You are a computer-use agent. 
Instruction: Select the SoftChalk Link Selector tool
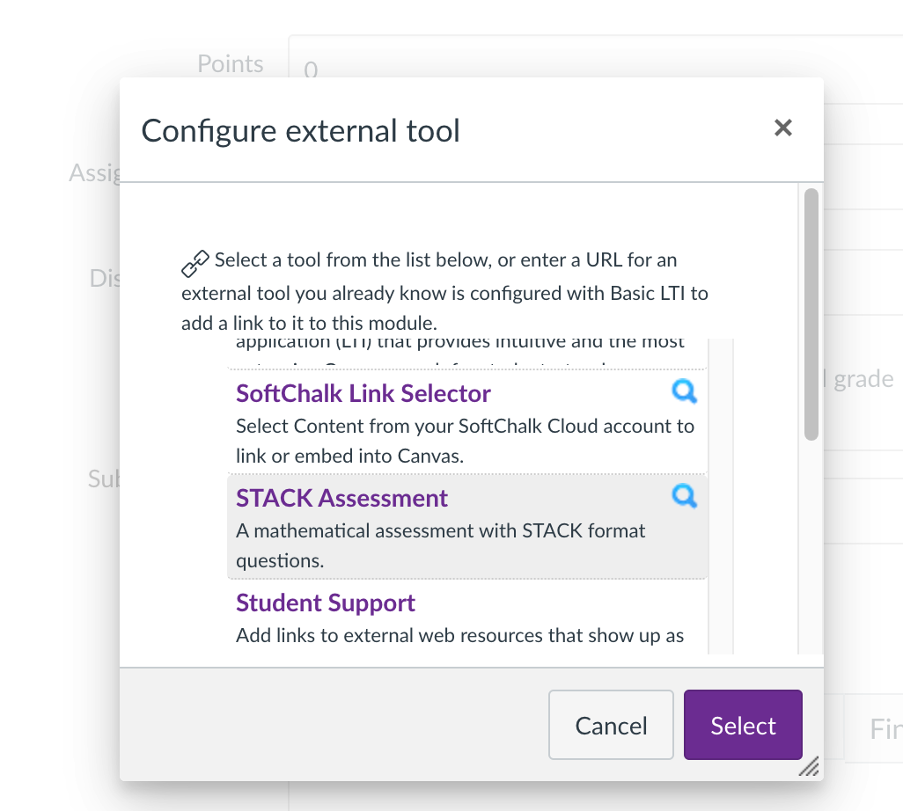(x=363, y=393)
